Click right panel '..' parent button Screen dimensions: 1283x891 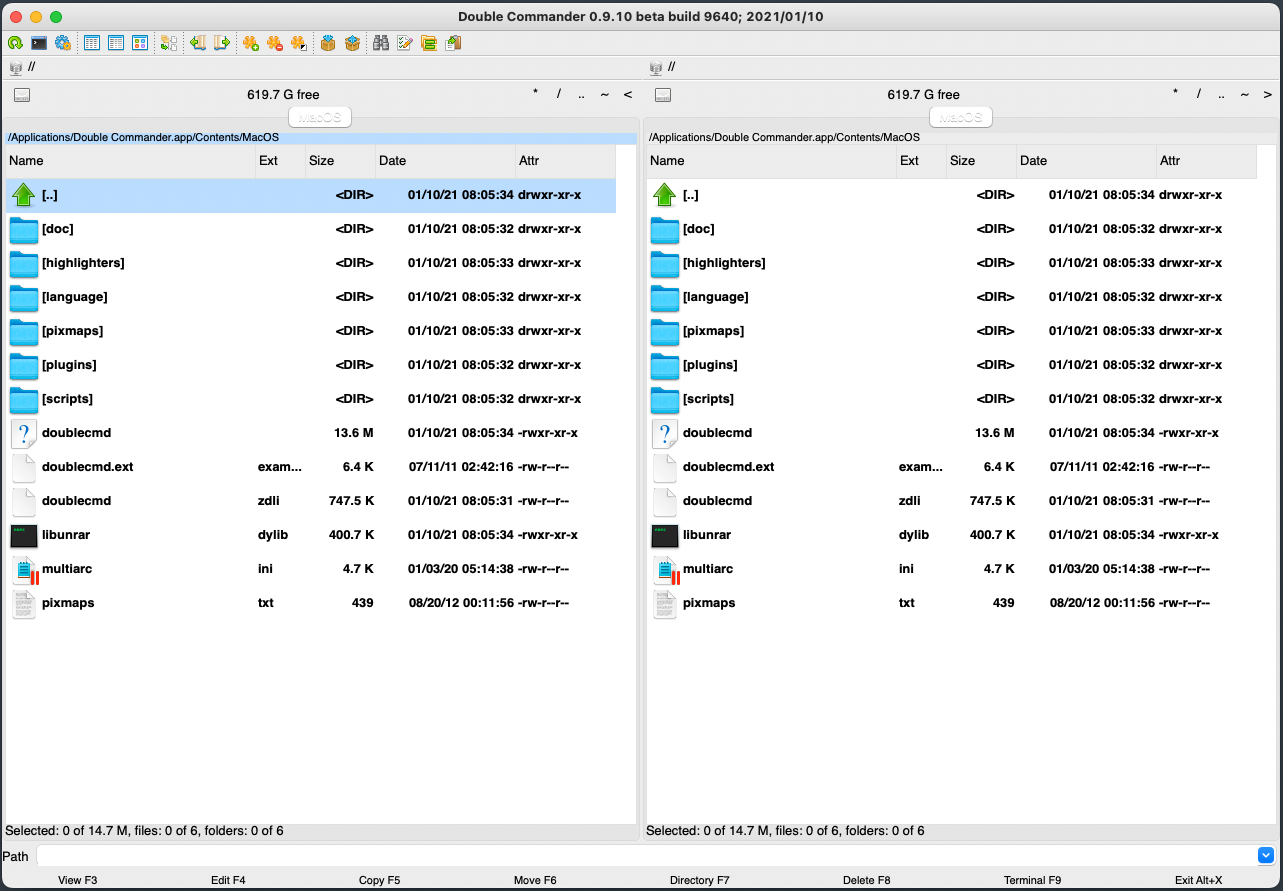pos(1222,94)
